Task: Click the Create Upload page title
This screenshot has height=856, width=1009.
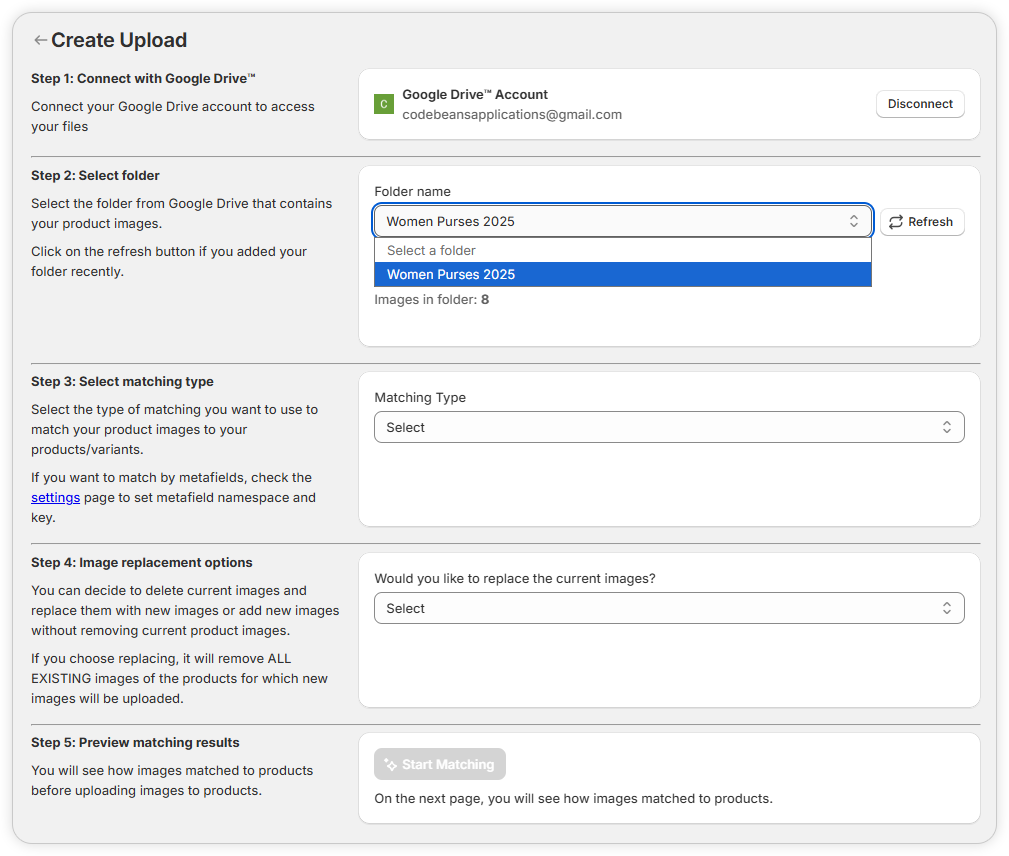Action: coord(119,40)
